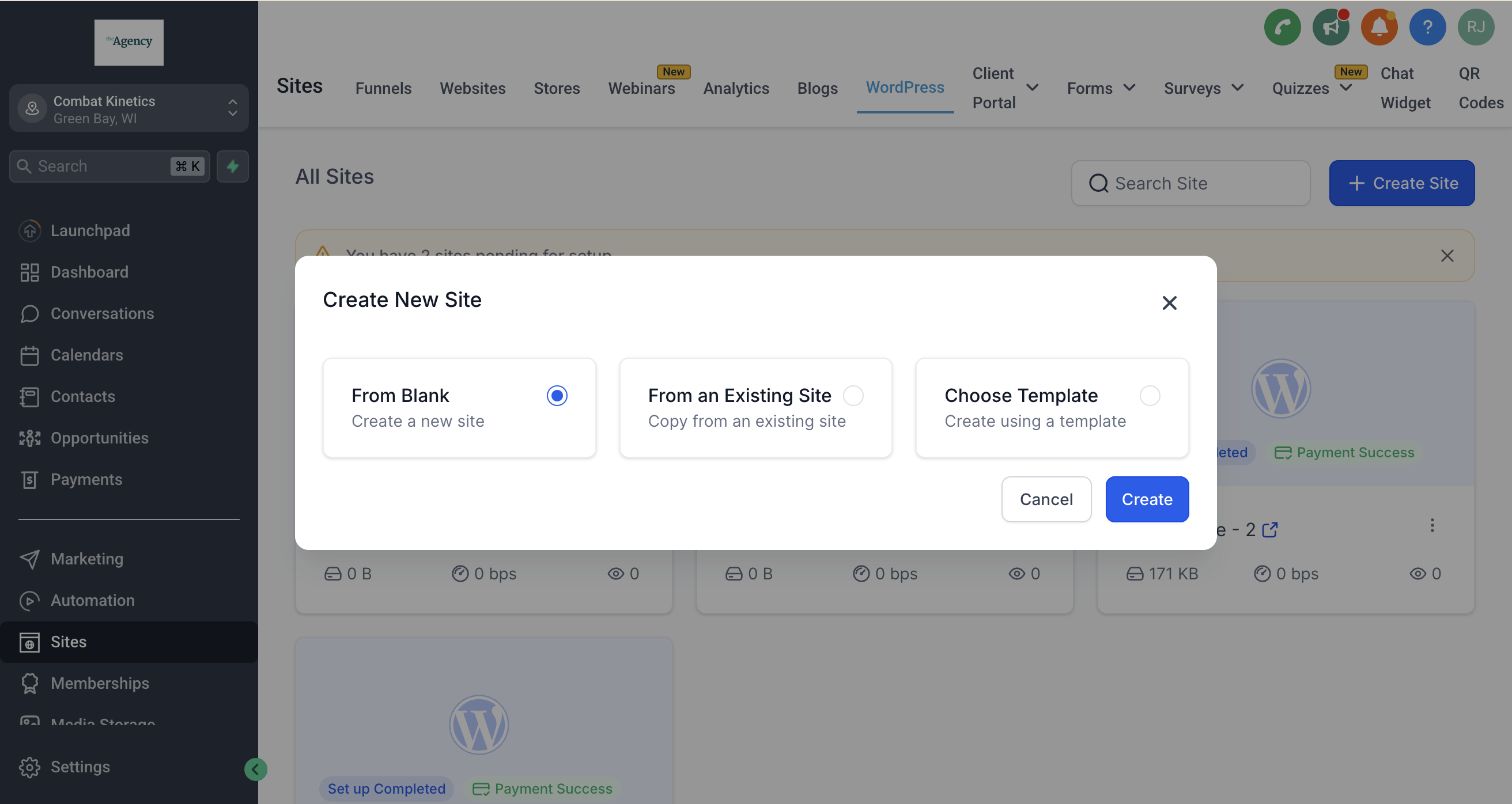Click the lightning bolt quick actions icon

click(232, 166)
